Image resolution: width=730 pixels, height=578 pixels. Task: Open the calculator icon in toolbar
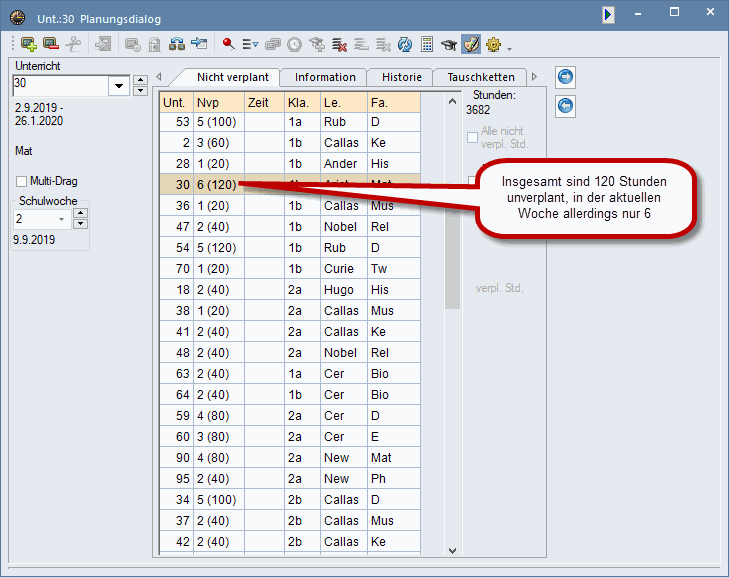(x=427, y=44)
